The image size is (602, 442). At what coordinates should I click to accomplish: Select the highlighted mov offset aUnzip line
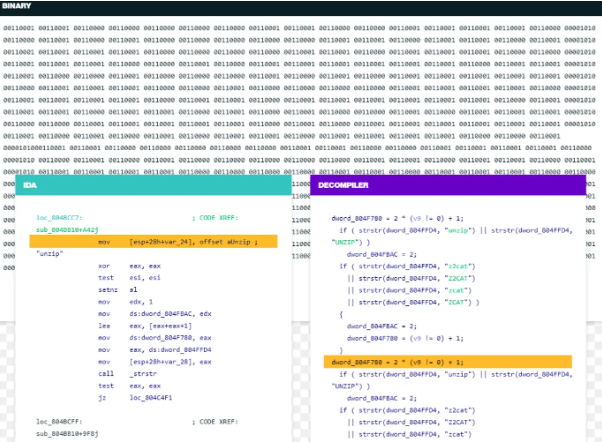coord(153,242)
